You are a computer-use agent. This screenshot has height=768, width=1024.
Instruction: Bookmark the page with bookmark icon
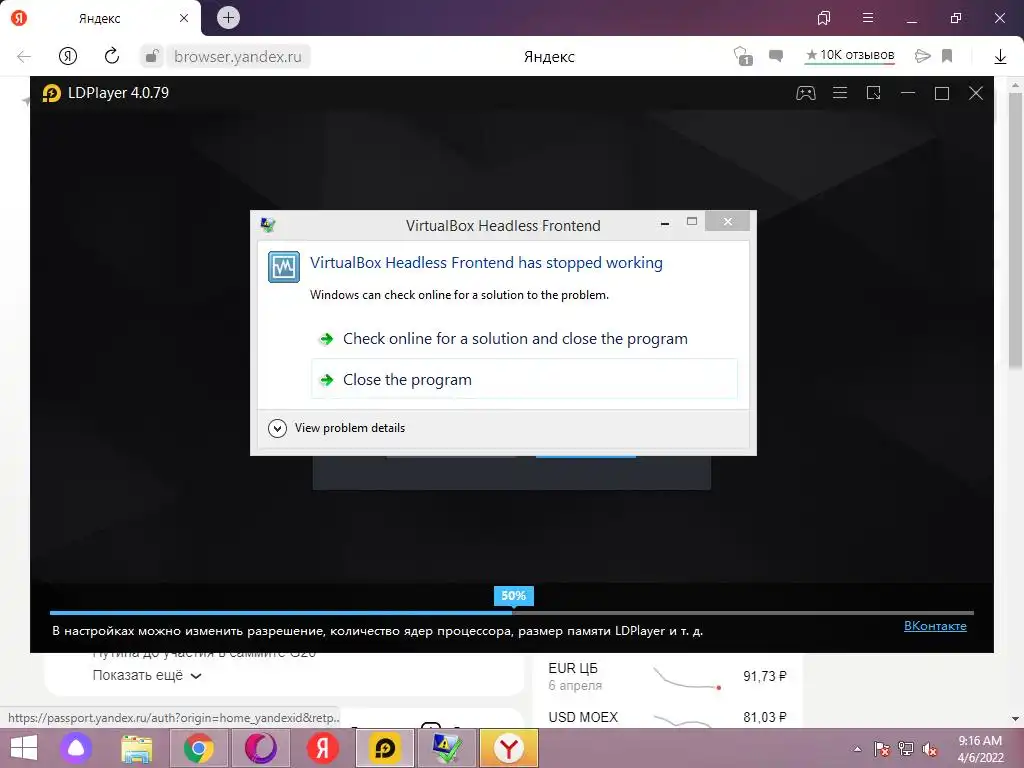(x=947, y=56)
